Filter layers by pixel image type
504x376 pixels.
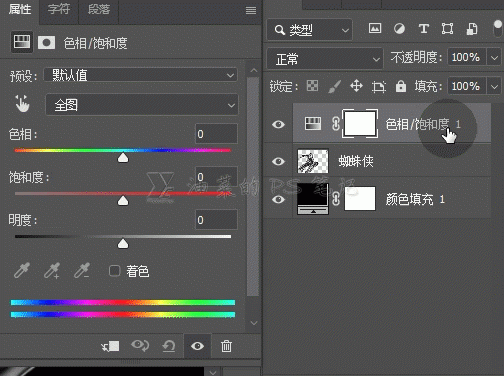pyautogui.click(x=375, y=29)
